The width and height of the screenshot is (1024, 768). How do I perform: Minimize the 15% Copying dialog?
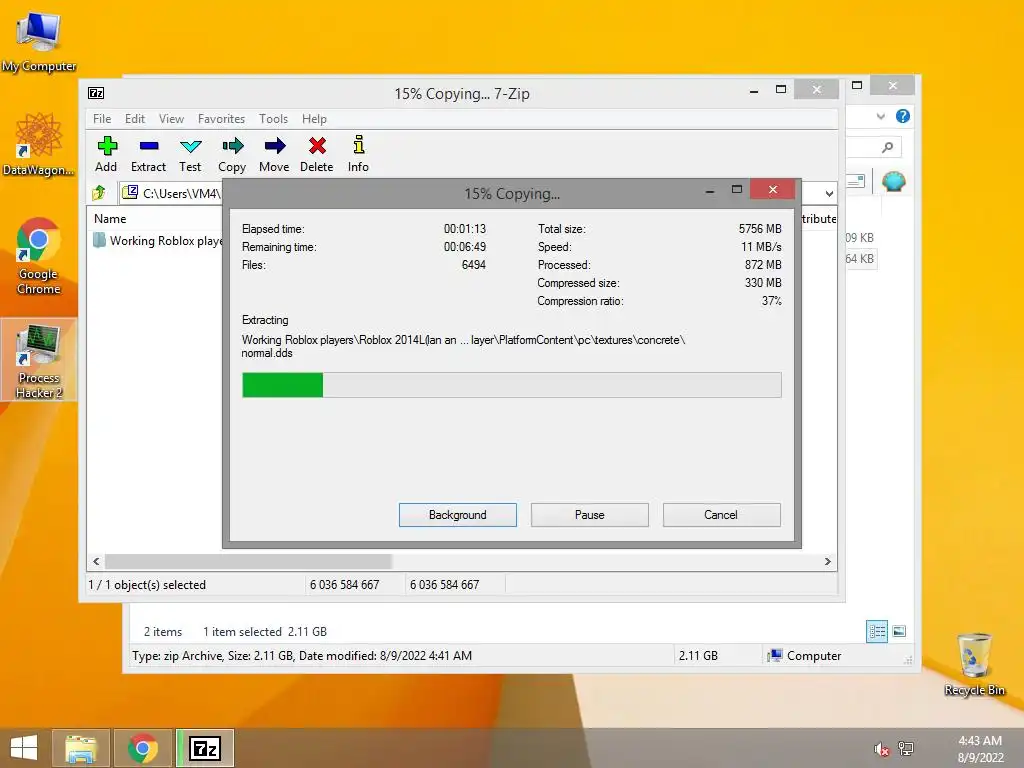pos(710,191)
